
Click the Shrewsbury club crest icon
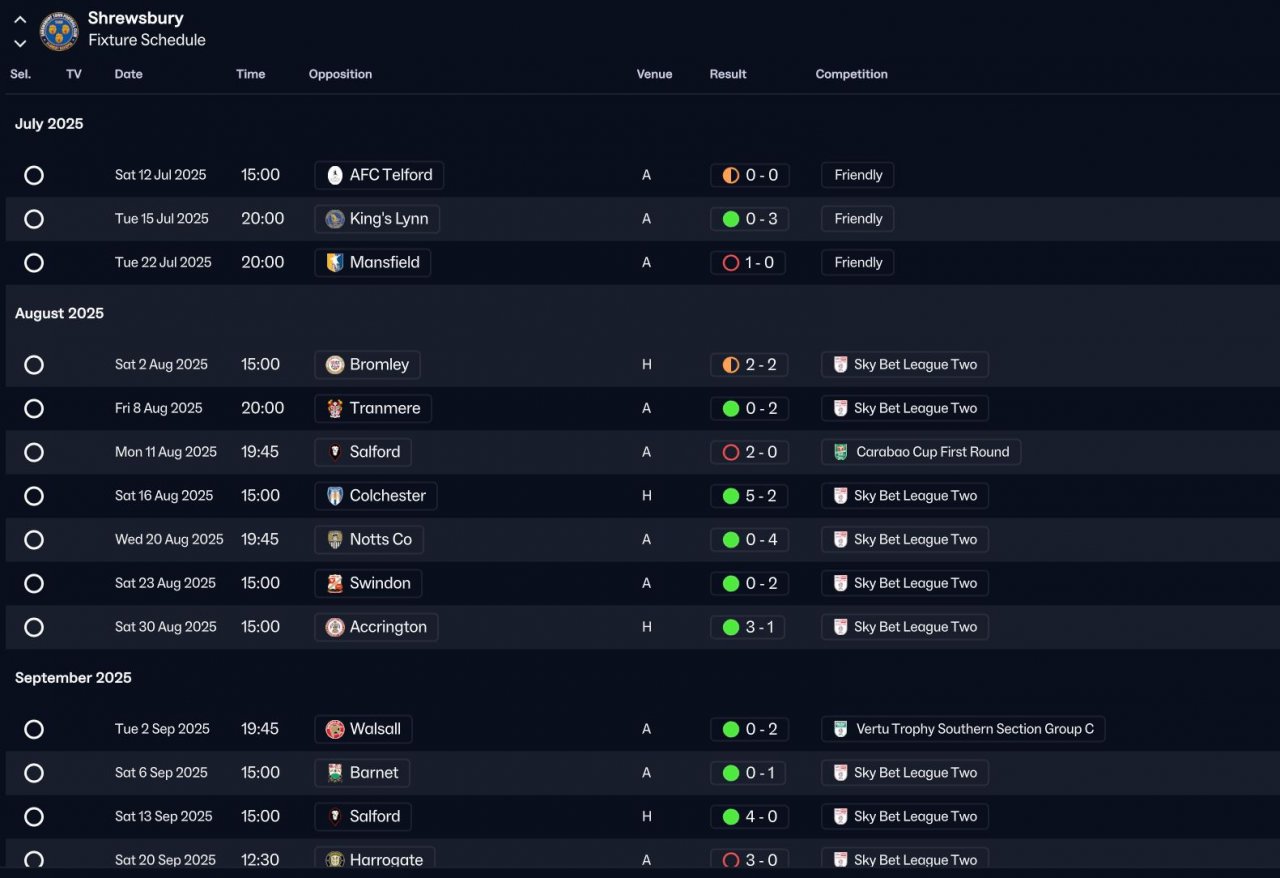click(59, 31)
